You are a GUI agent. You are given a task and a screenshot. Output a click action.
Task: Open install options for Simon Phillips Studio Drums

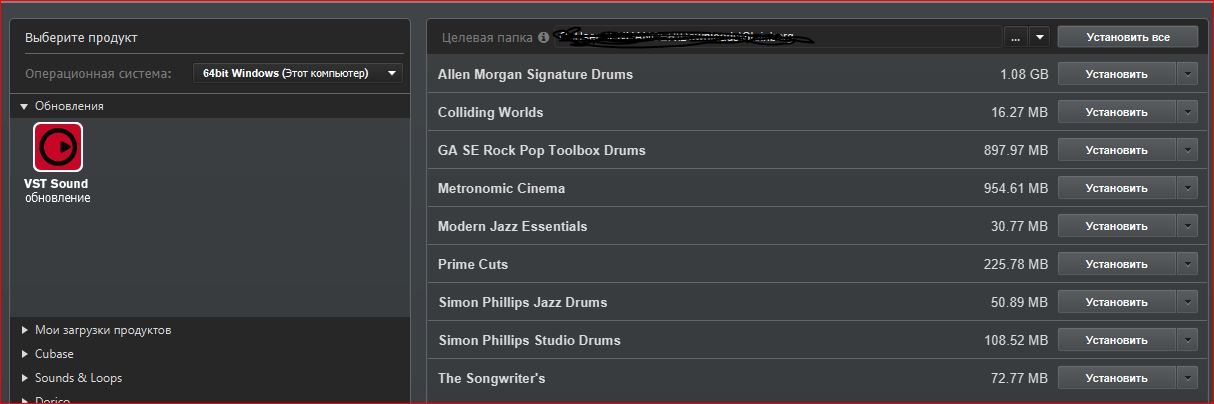pyautogui.click(x=1187, y=340)
